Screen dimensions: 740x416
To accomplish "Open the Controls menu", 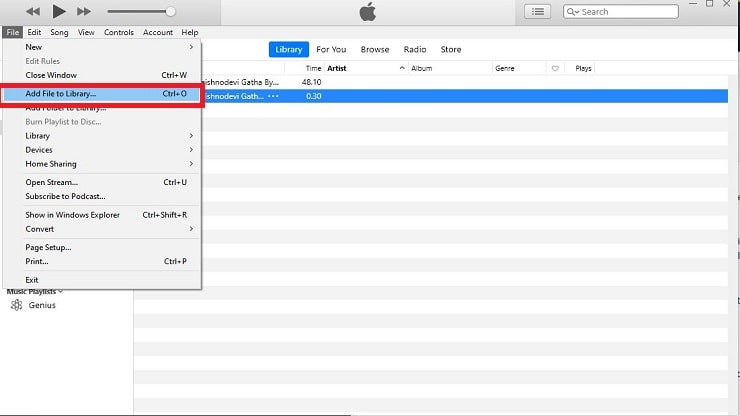I will point(119,32).
